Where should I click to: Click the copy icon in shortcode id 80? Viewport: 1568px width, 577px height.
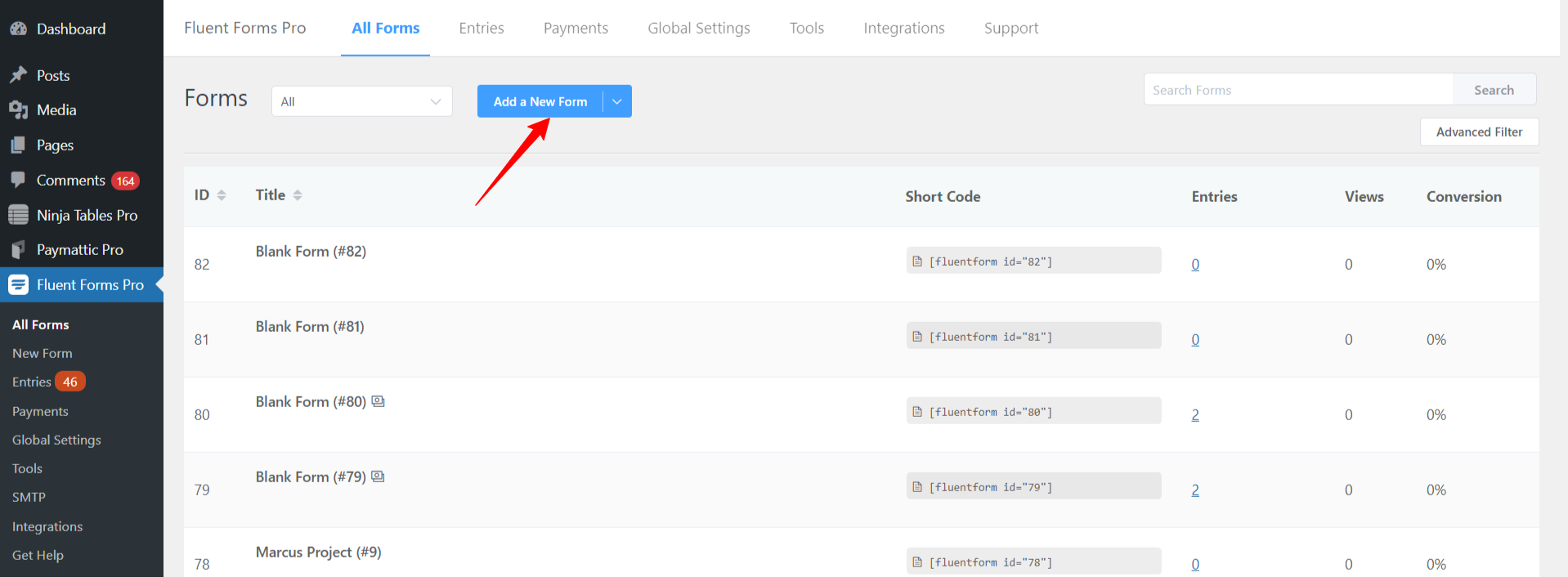(917, 412)
